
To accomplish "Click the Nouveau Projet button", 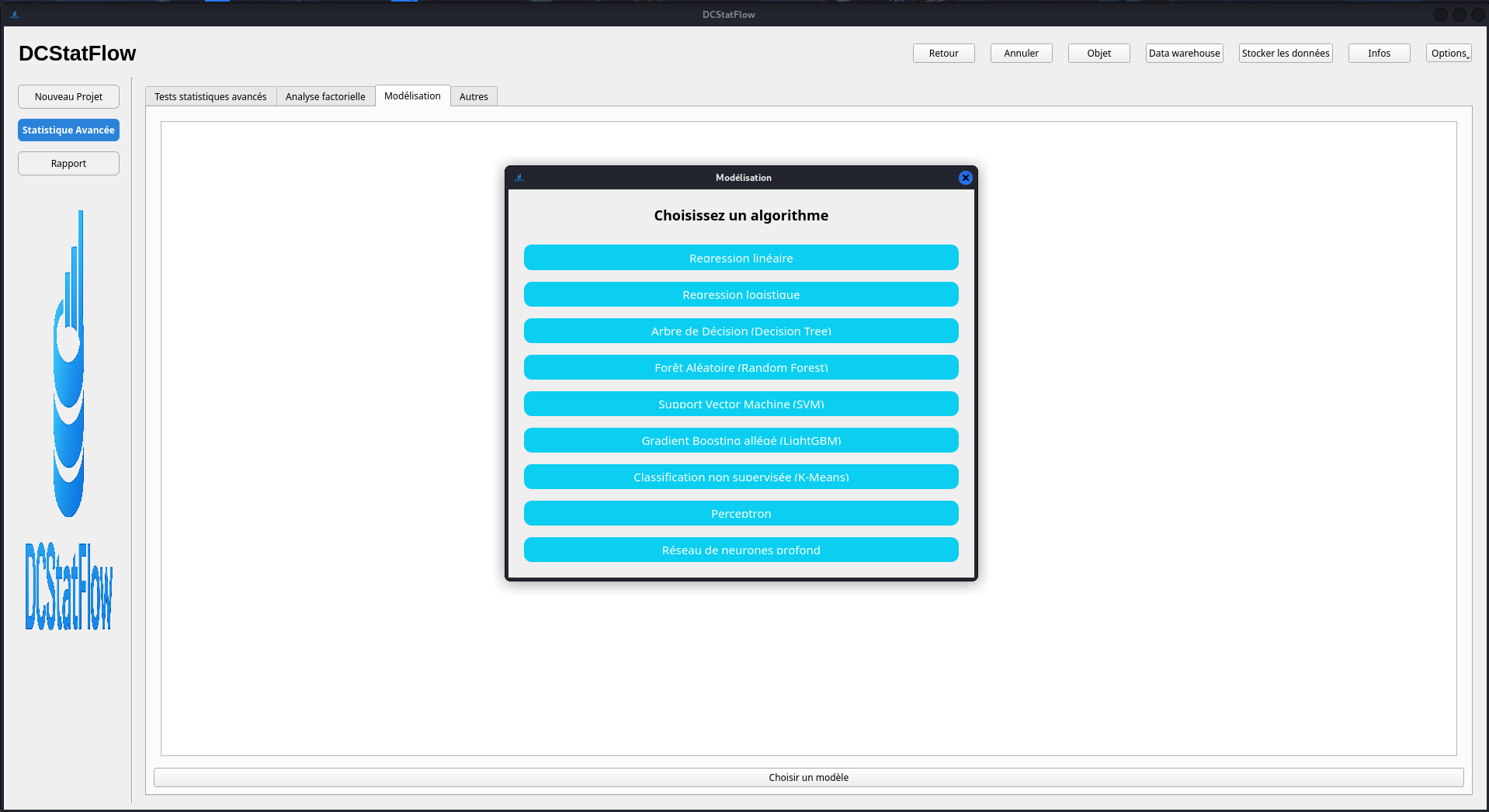I will [x=68, y=96].
